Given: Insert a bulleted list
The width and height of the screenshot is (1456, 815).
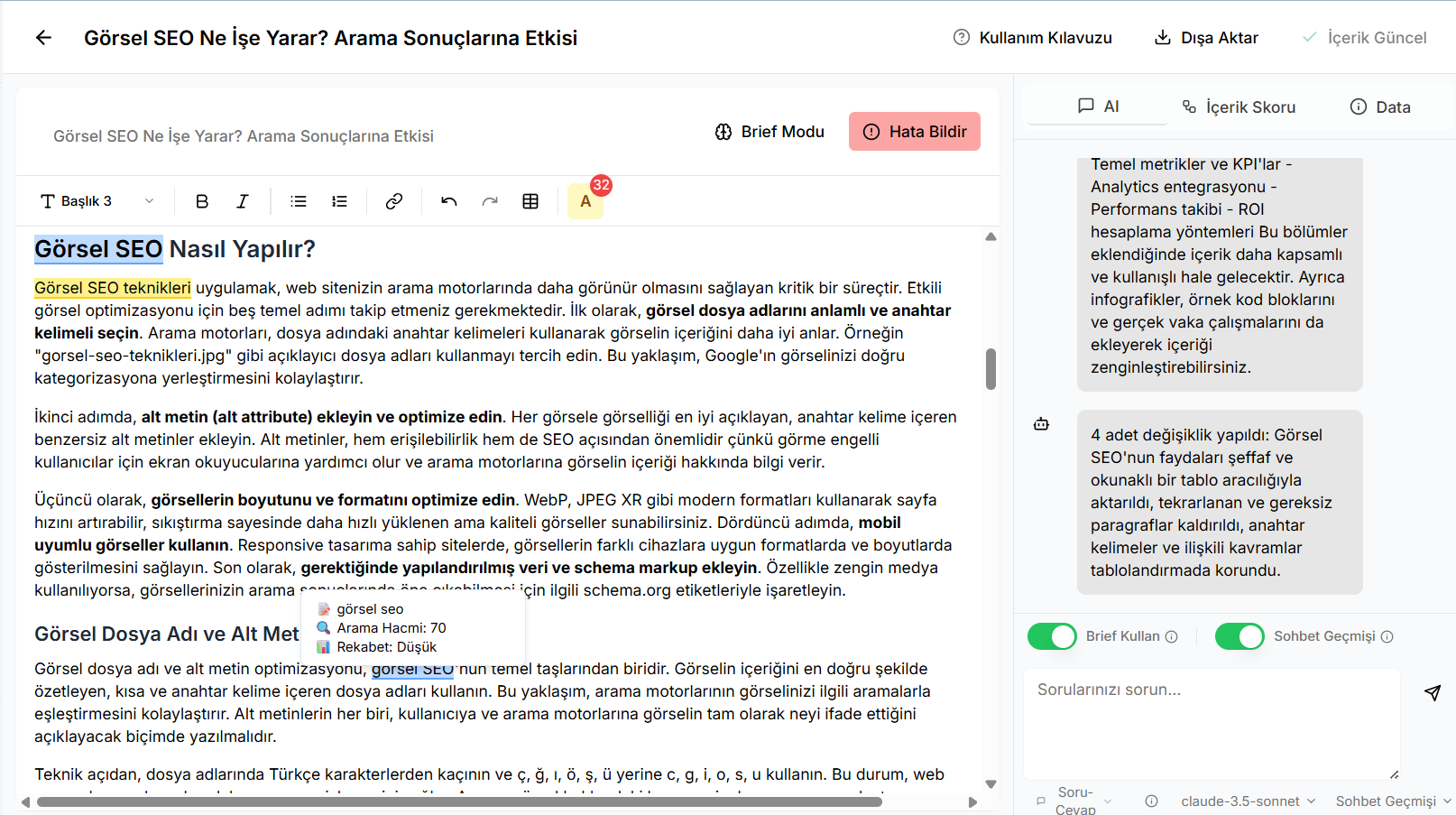Looking at the screenshot, I should pyautogui.click(x=298, y=200).
